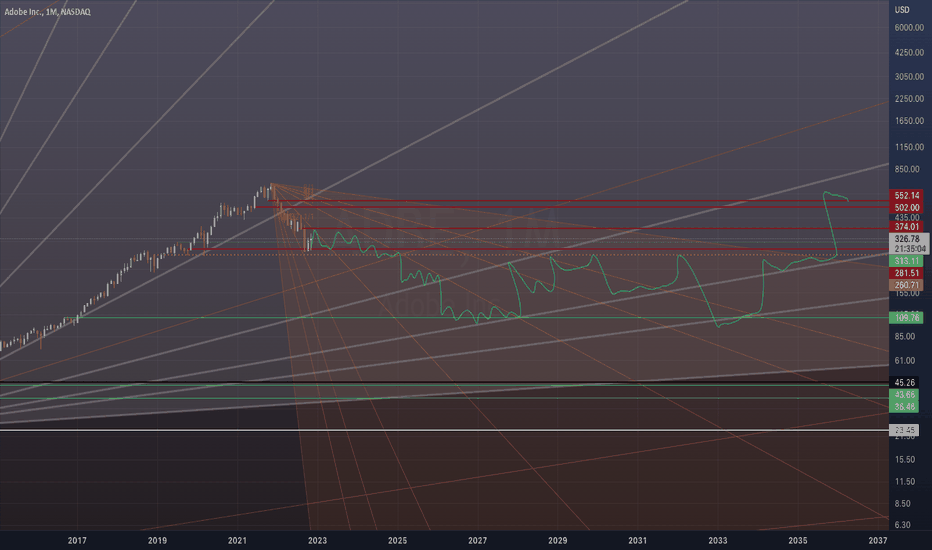
Task: Click the 61.00 price scale value
Action: coord(905,360)
